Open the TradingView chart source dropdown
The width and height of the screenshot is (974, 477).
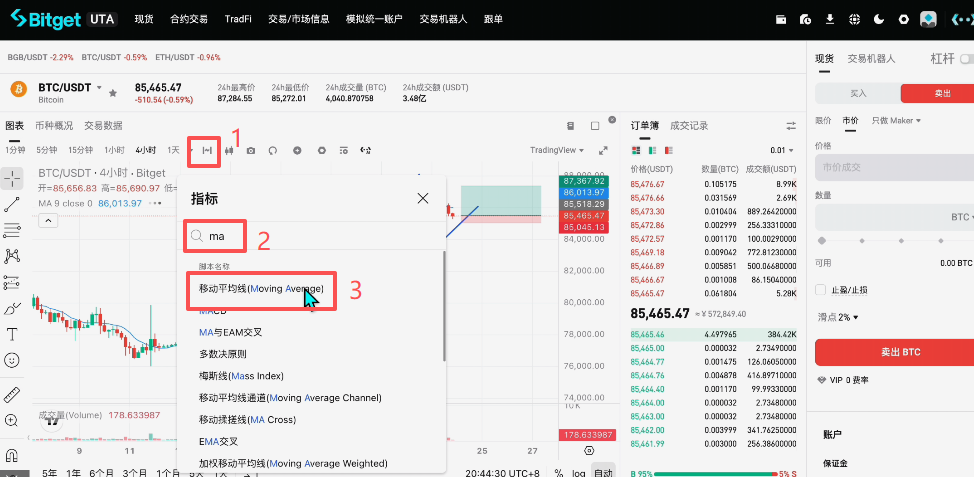point(557,150)
